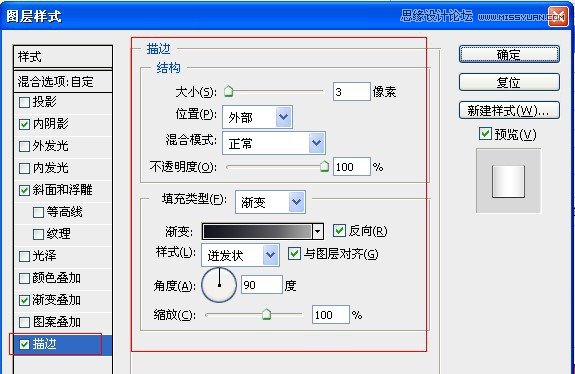Click the 角度 angle input field showing 90

tap(262, 285)
